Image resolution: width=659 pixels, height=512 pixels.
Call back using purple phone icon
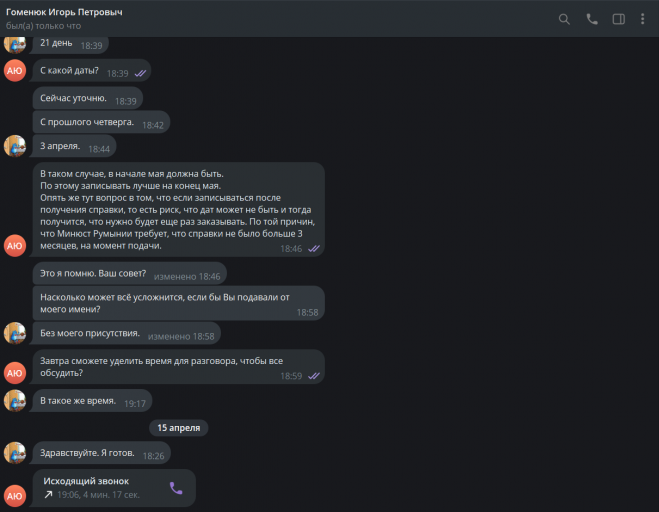pyautogui.click(x=176, y=488)
